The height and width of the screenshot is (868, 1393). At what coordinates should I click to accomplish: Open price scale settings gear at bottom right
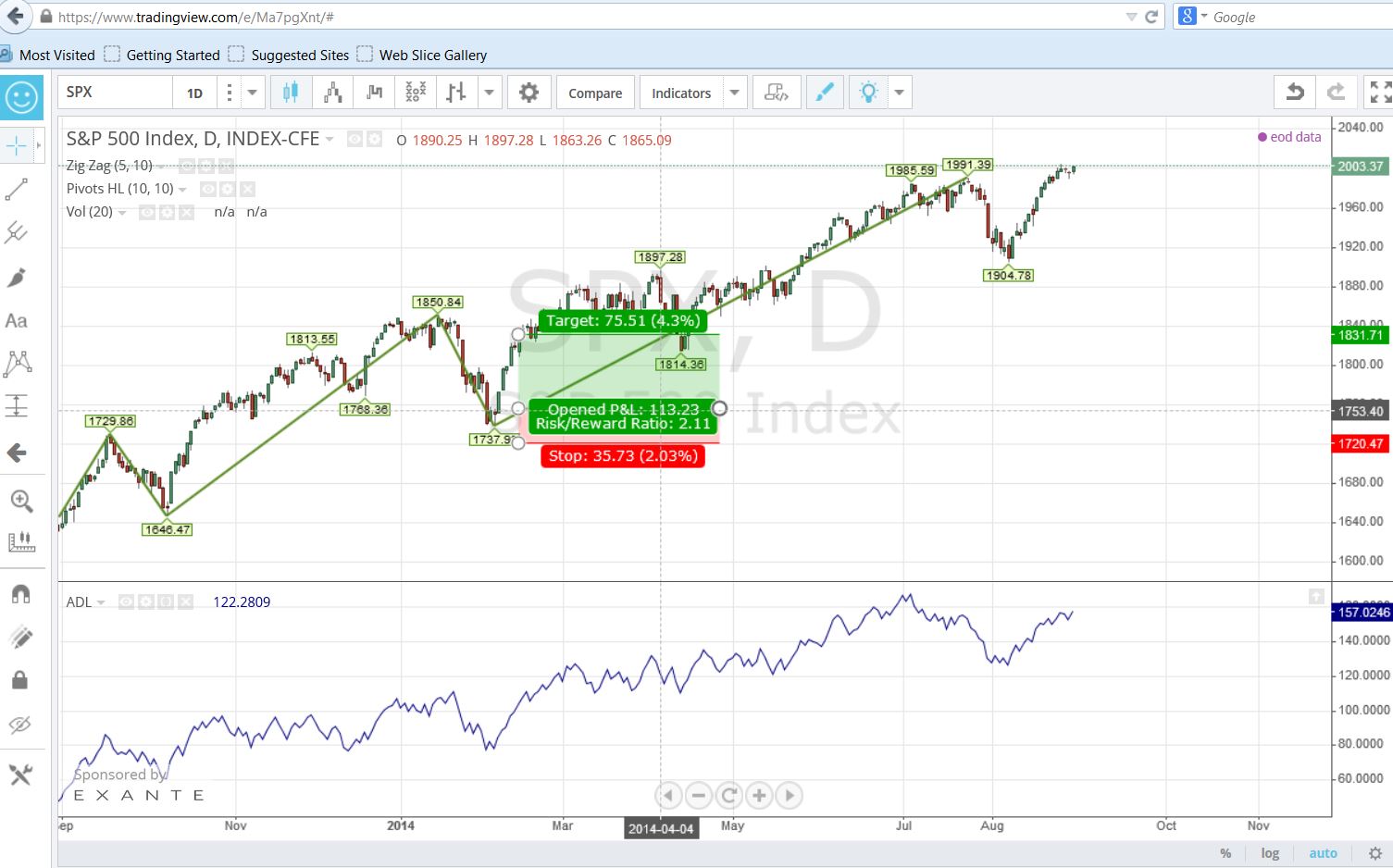tap(1374, 853)
